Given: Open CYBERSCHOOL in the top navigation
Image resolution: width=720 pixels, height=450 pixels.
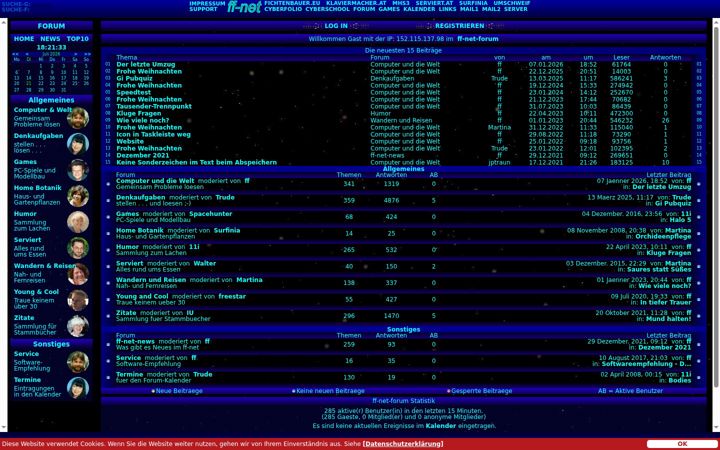Looking at the screenshot, I should tap(327, 9).
